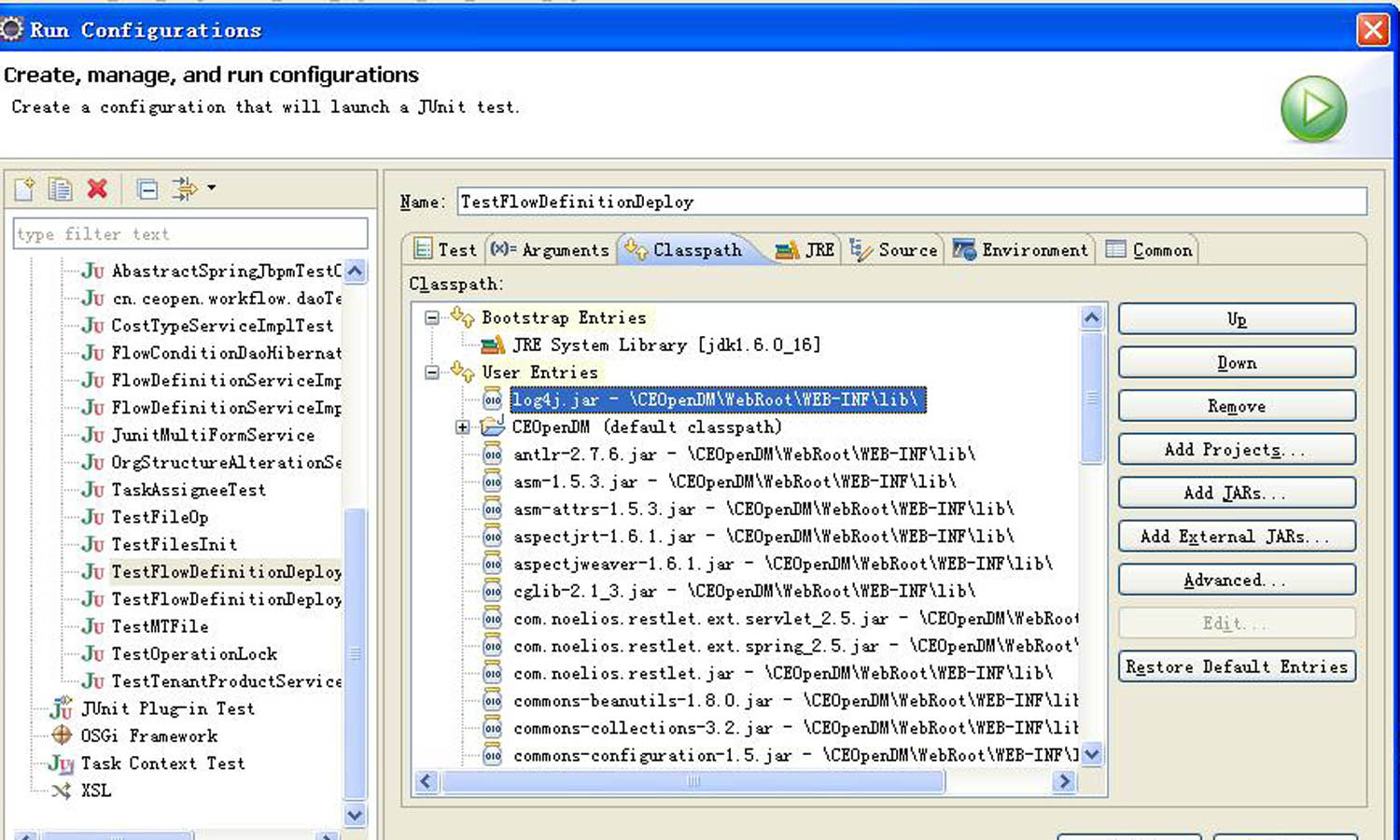Viewport: 1400px width, 840px height.
Task: Collapse the User Entries section
Action: click(429, 372)
